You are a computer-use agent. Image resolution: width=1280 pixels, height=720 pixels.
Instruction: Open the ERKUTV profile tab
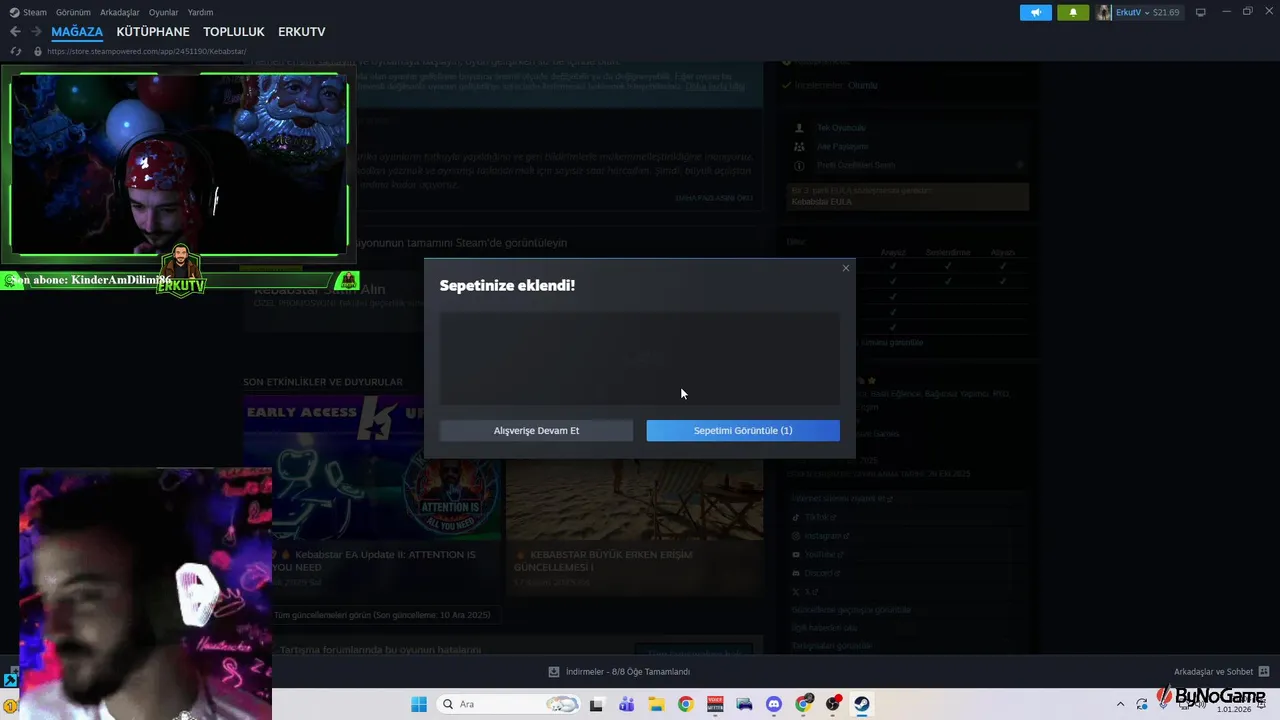(x=302, y=32)
